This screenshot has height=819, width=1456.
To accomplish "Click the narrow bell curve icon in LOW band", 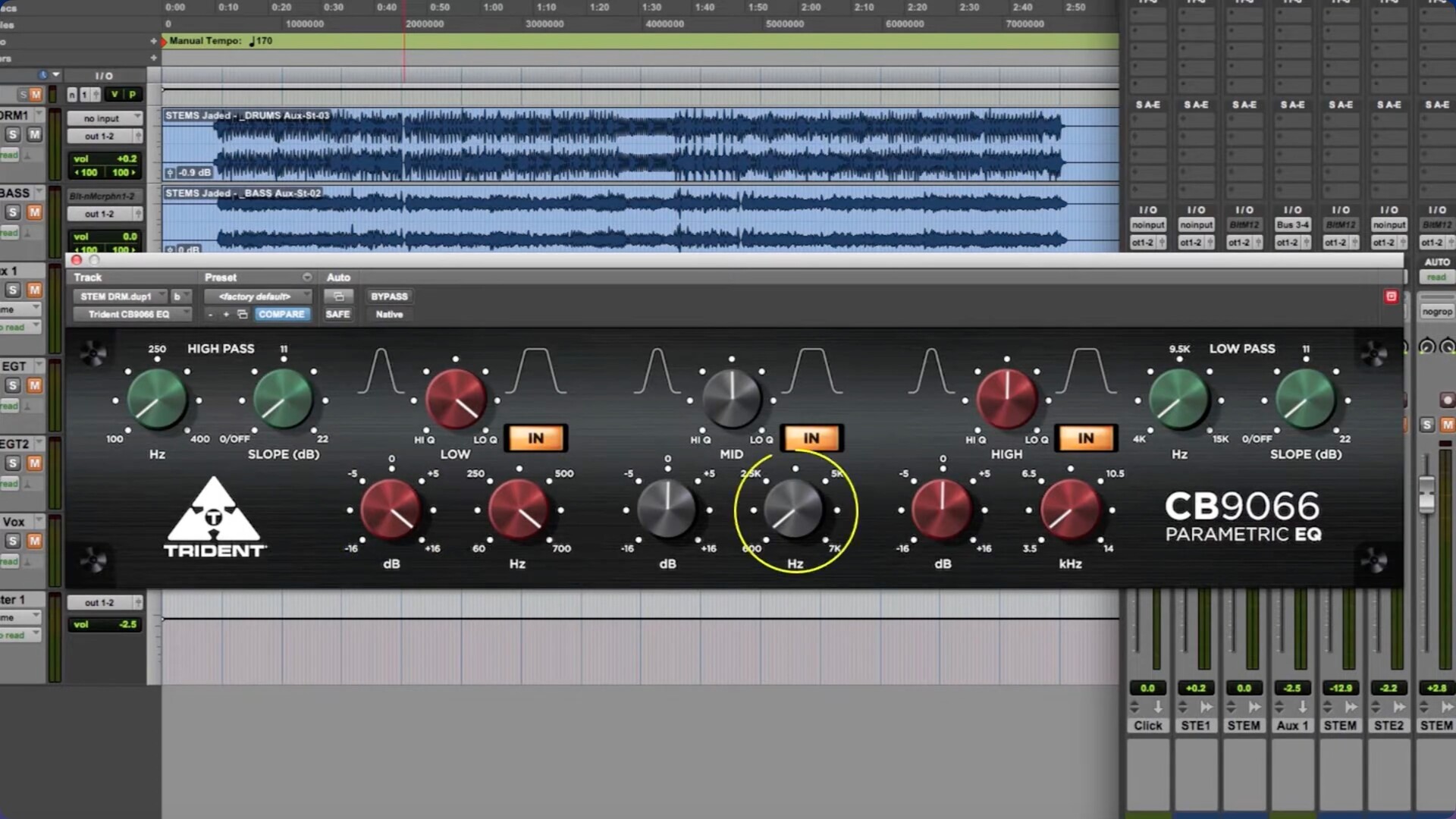I will pyautogui.click(x=381, y=371).
